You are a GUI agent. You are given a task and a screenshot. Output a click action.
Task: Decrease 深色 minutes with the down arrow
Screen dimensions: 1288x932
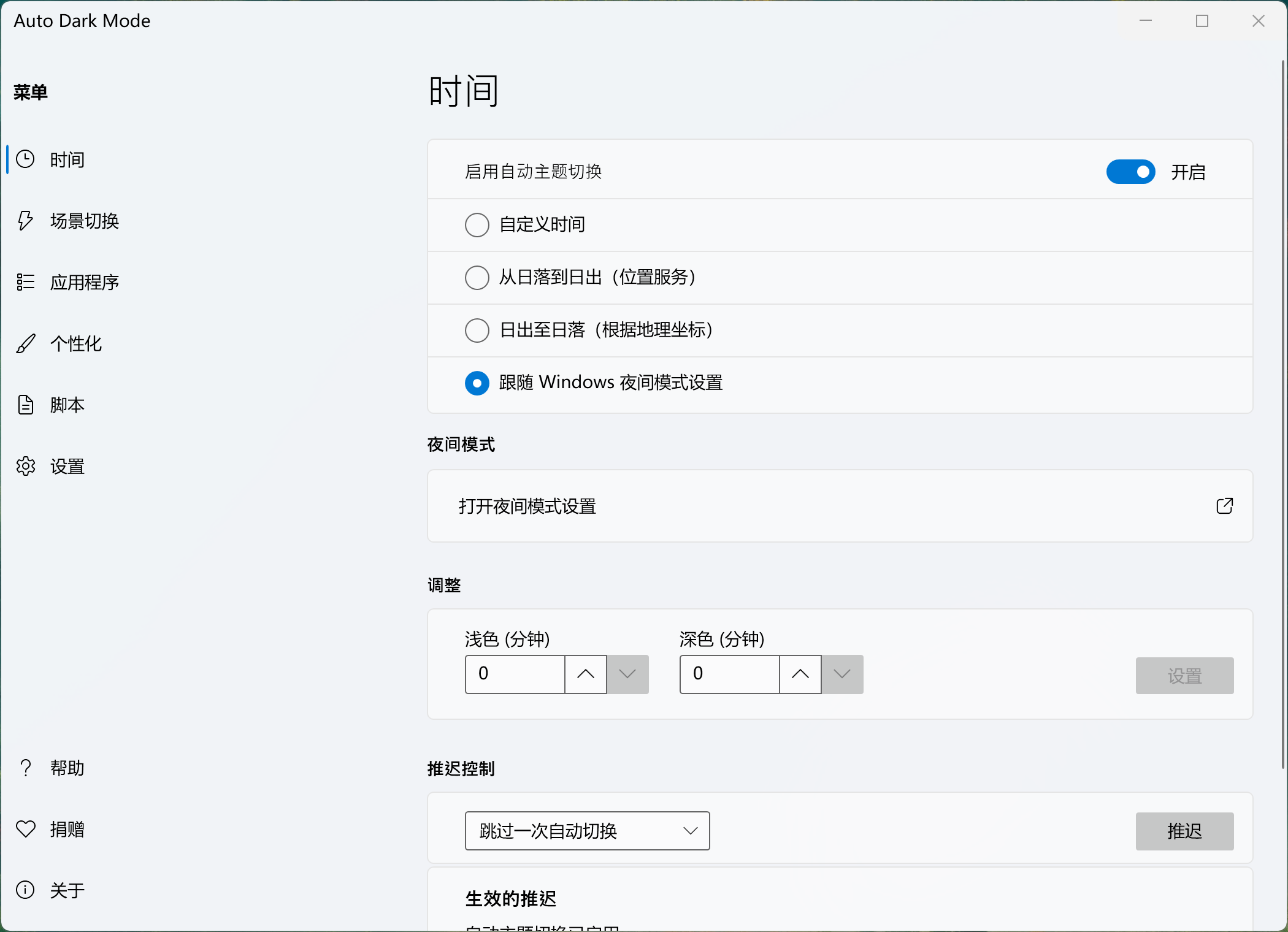[x=842, y=674]
